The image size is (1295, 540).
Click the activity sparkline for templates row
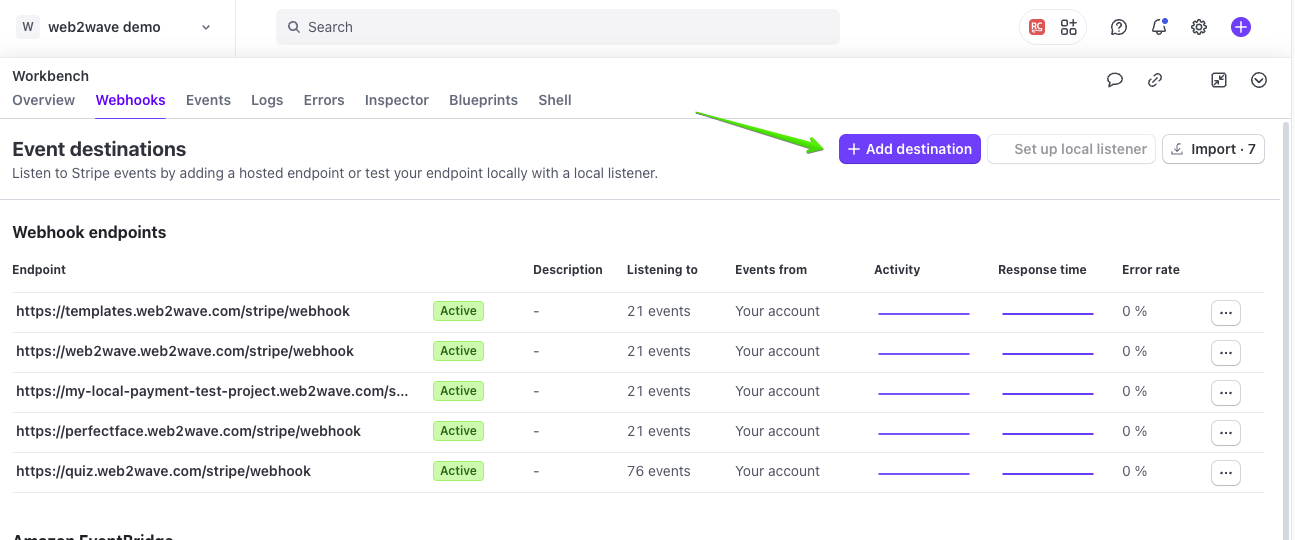pos(924,313)
